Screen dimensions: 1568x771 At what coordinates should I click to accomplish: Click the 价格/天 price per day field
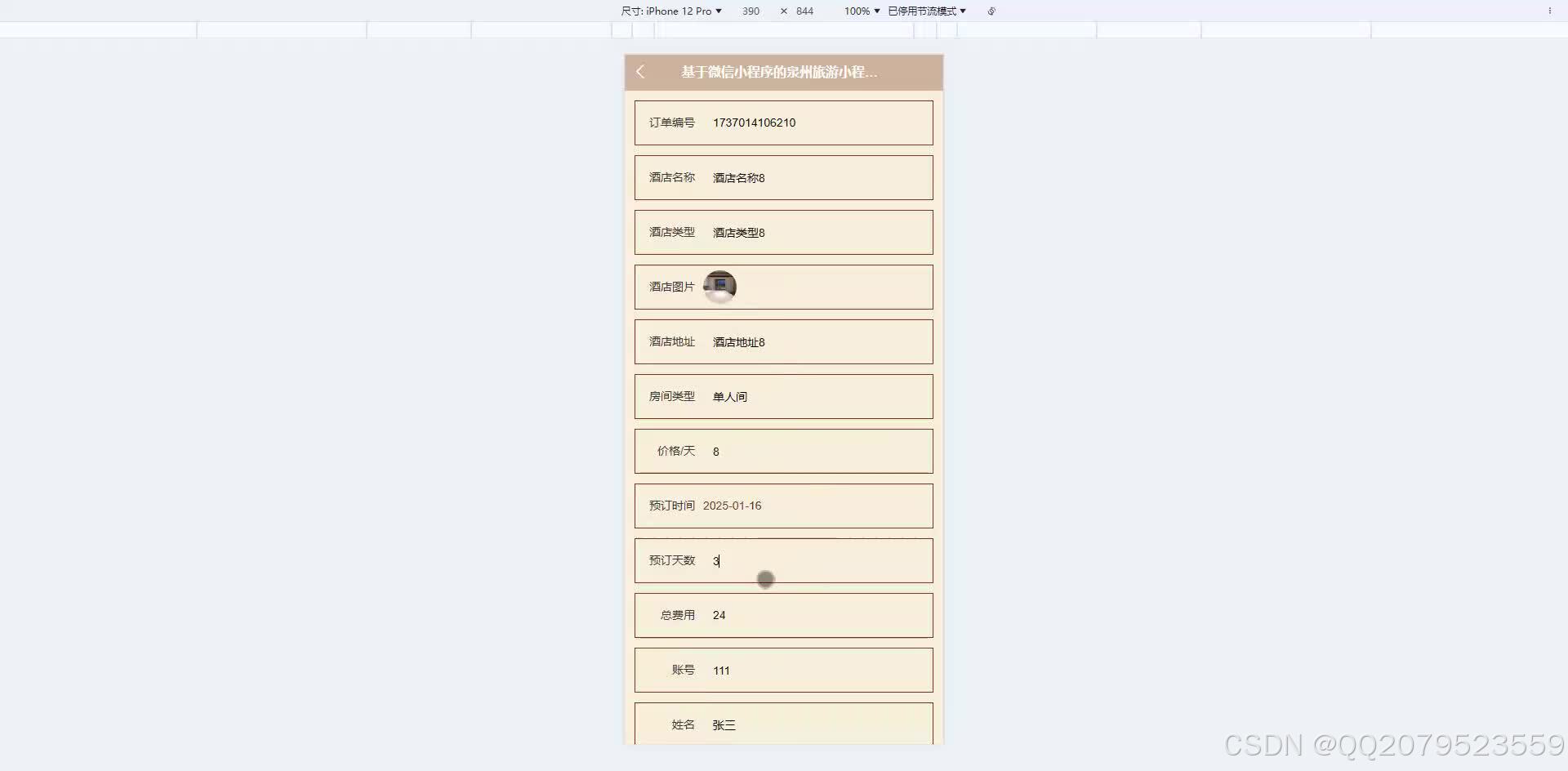782,451
